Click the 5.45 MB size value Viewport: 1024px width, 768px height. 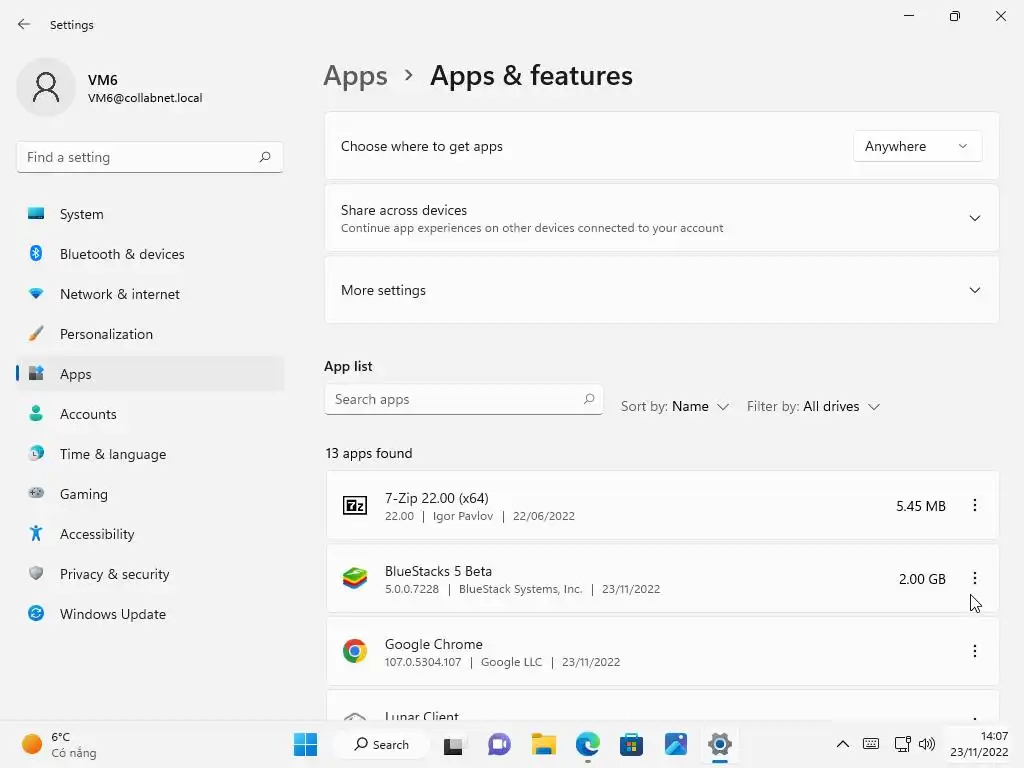point(921,506)
